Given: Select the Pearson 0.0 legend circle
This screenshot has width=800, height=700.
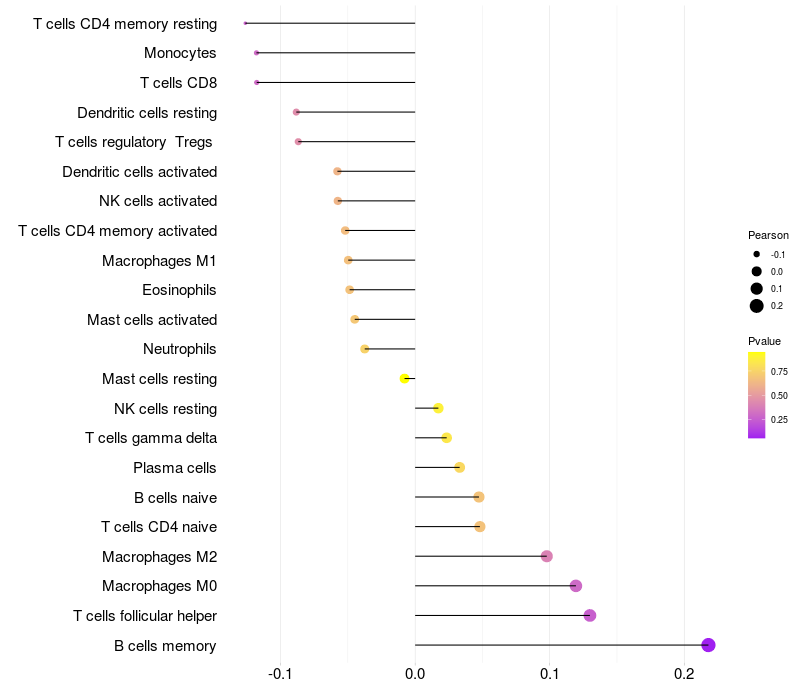Looking at the screenshot, I should (757, 271).
